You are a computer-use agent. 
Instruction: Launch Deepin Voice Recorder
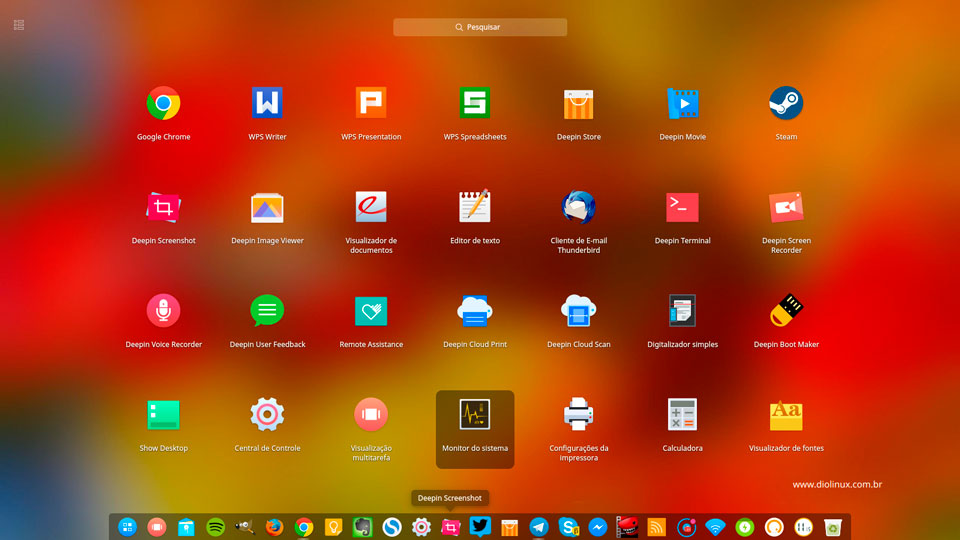[x=163, y=310]
